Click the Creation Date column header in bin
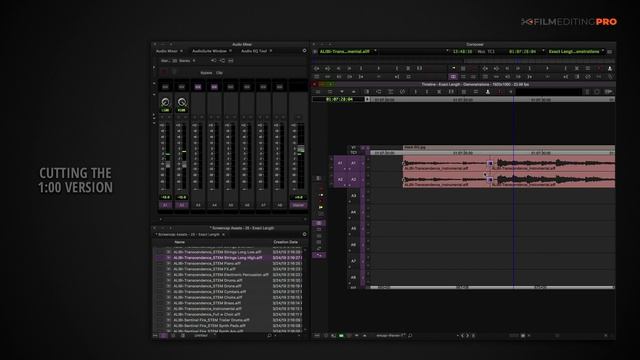The width and height of the screenshot is (640, 360). pyautogui.click(x=285, y=242)
